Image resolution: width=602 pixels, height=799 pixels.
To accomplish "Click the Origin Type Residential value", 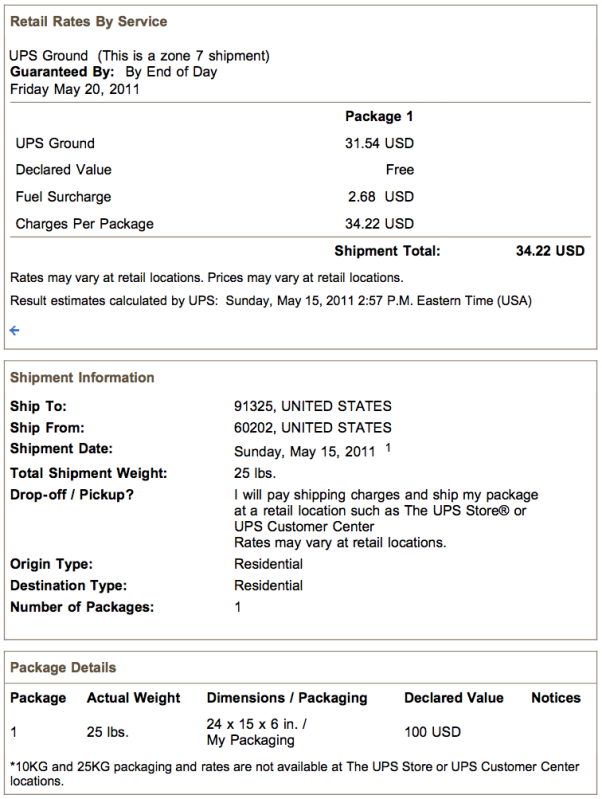I will pos(269,564).
